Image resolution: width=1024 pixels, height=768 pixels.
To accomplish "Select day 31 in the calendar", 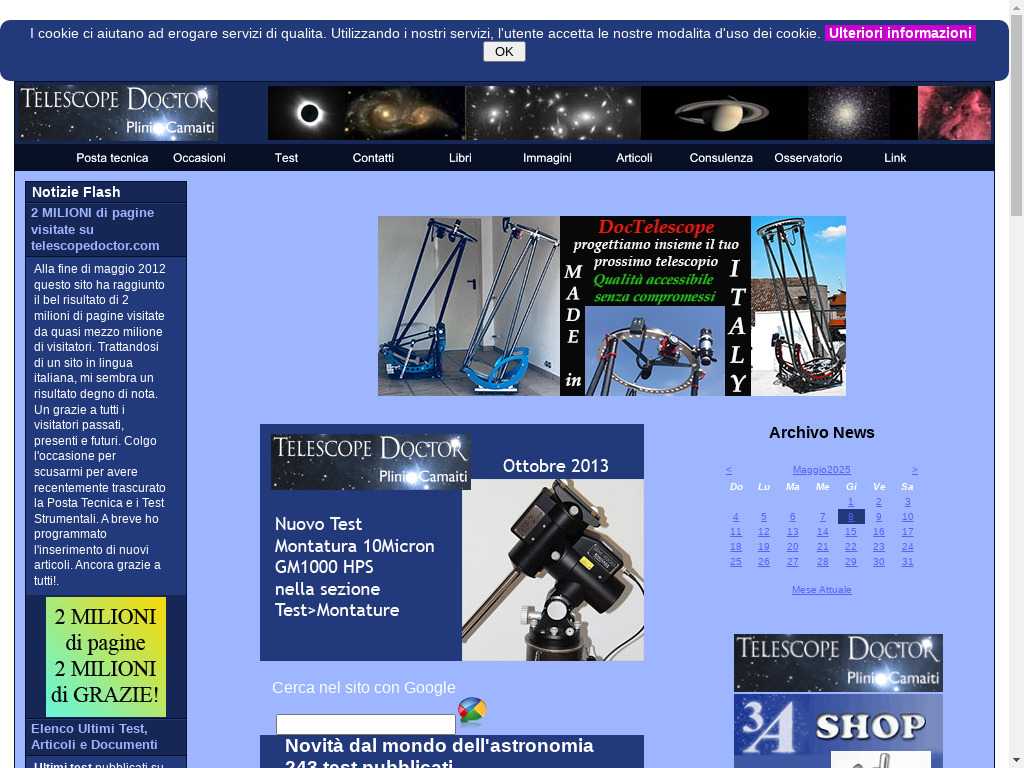I will (x=907, y=562).
